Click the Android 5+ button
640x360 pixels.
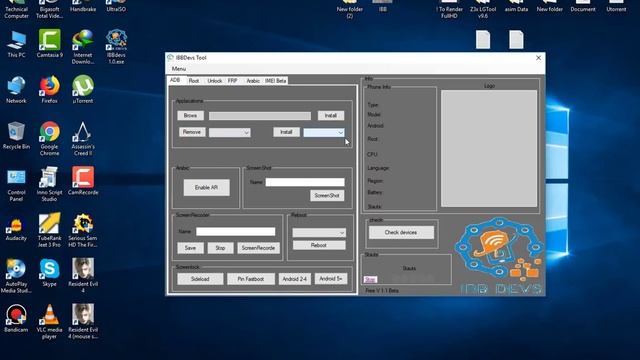(331, 279)
